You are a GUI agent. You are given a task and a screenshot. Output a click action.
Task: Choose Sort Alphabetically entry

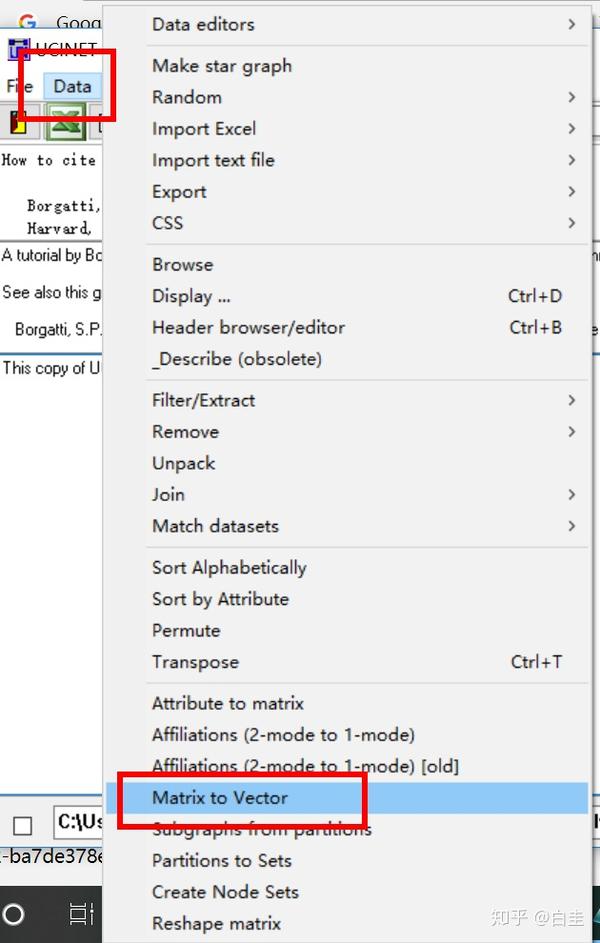tap(229, 568)
